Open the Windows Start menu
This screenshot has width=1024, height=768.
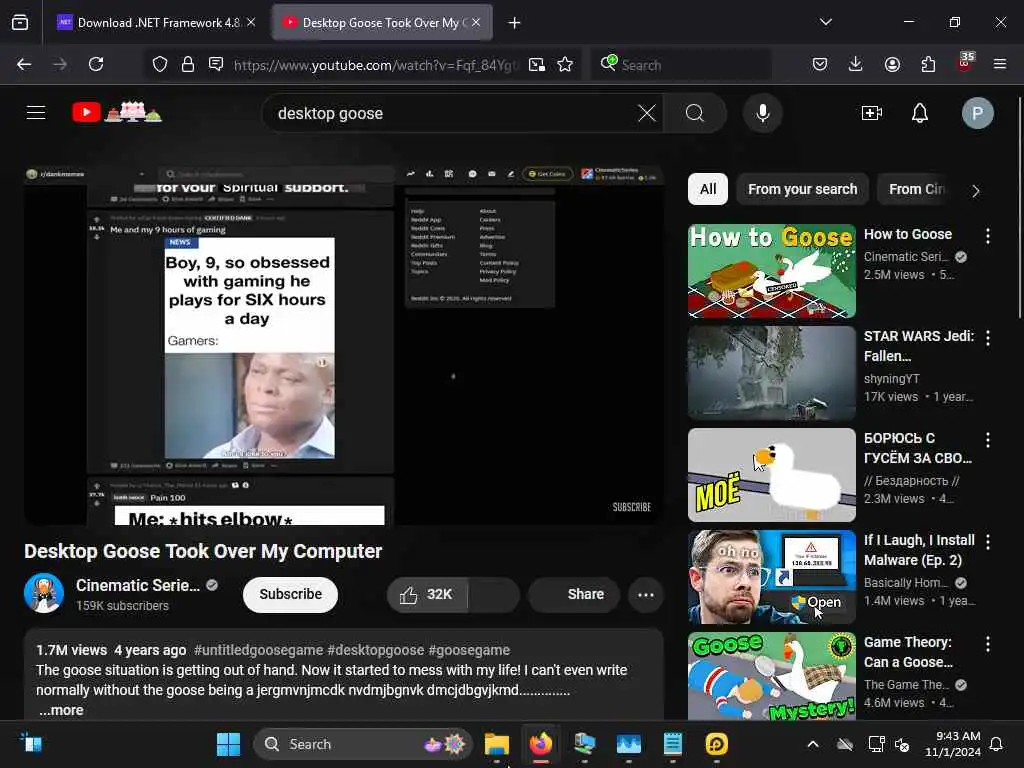(229, 744)
